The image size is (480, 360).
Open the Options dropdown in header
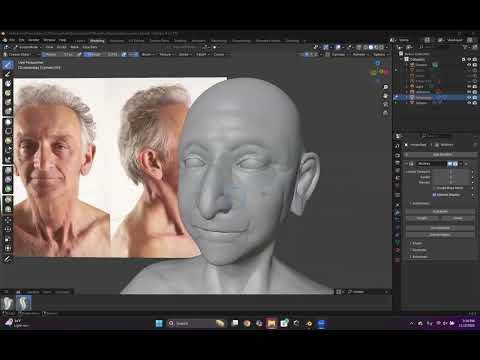380,54
